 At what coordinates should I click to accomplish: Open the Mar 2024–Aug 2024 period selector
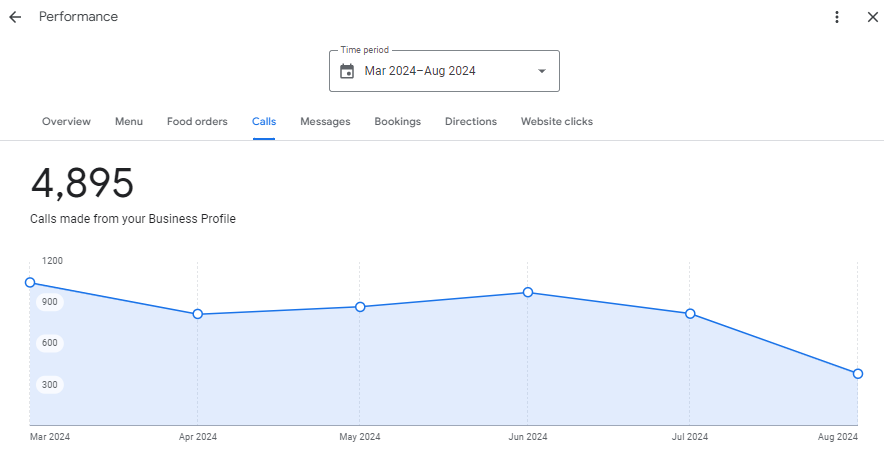click(x=443, y=71)
